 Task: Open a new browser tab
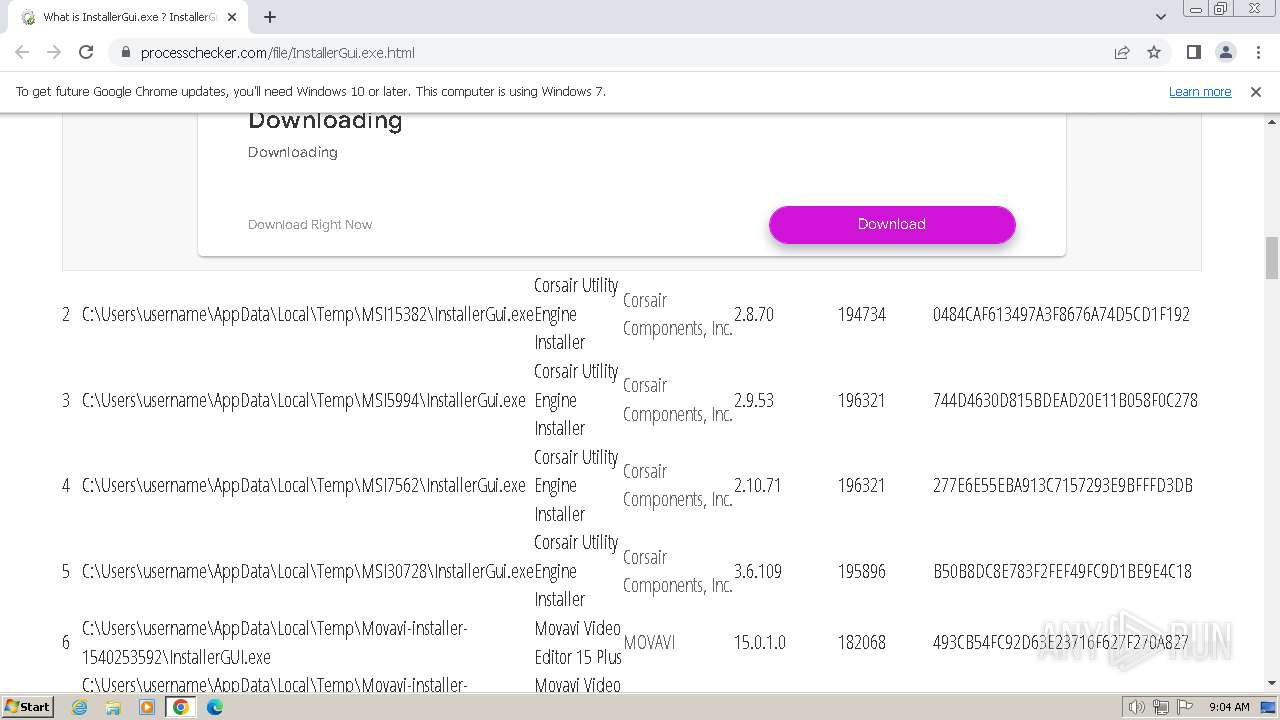270,17
